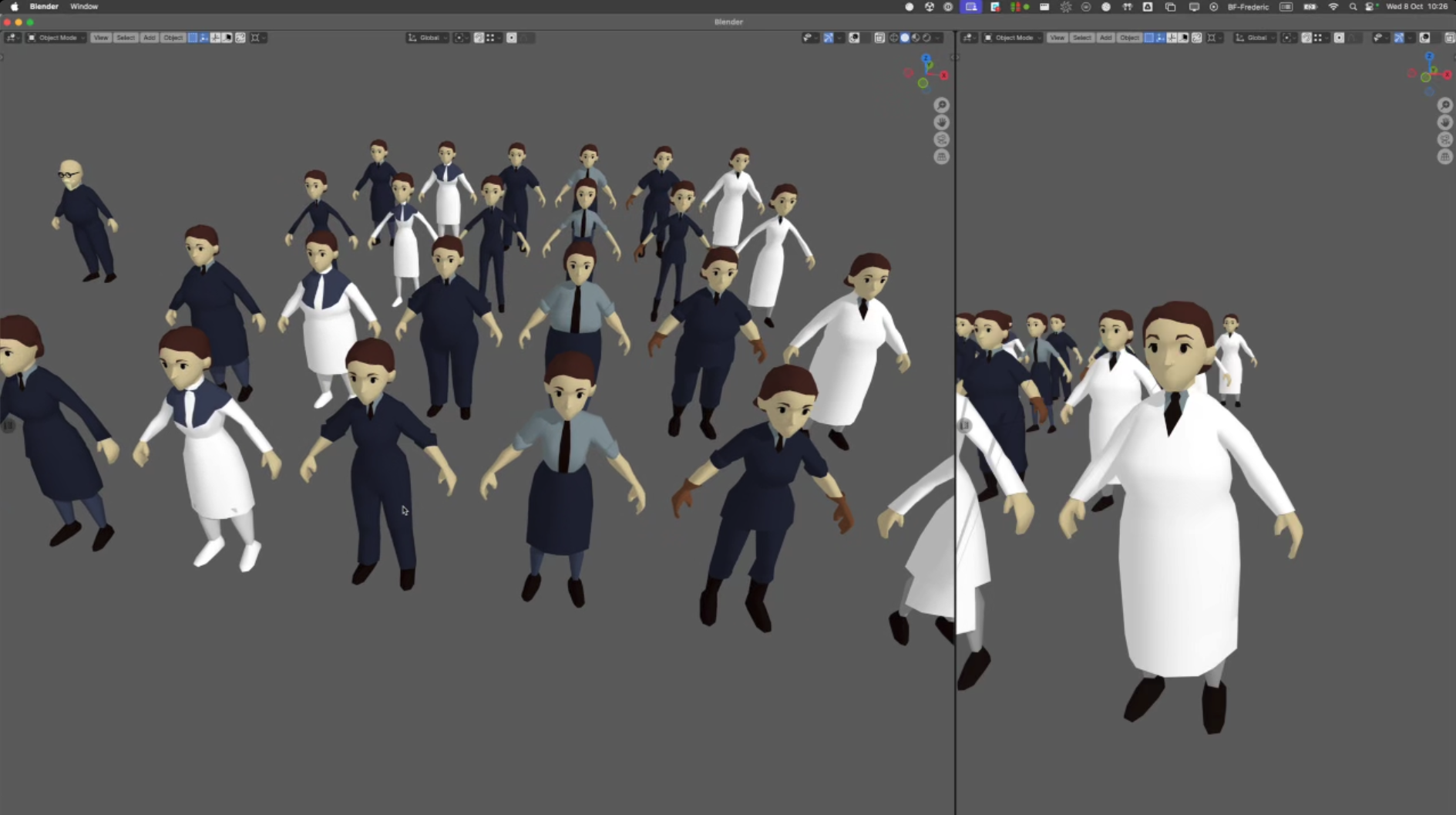Open the View menu in left viewport
This screenshot has width=1456, height=815.
point(100,38)
